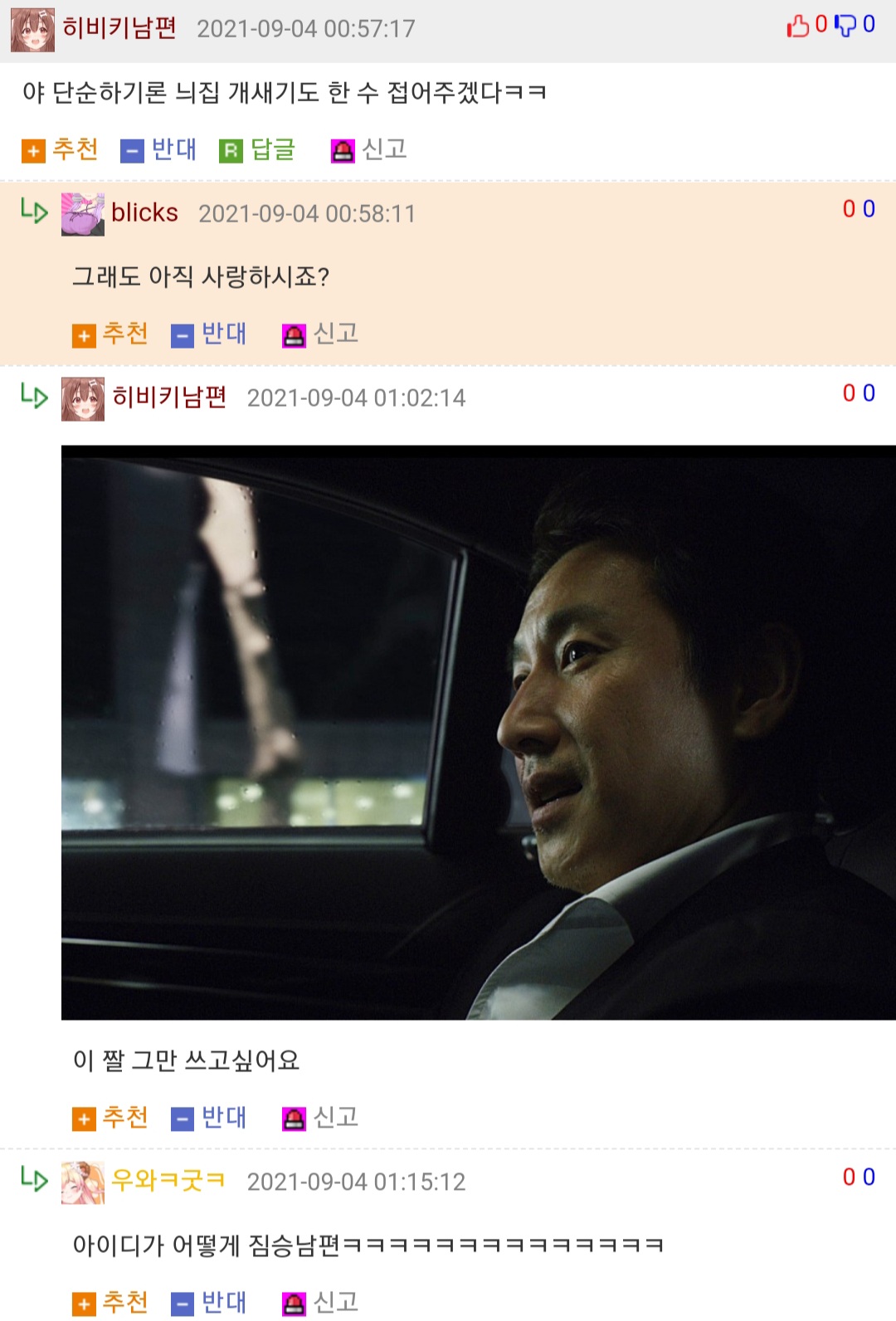Click 신고 under the image reply
This screenshot has width=896, height=1321.
pos(320,1118)
